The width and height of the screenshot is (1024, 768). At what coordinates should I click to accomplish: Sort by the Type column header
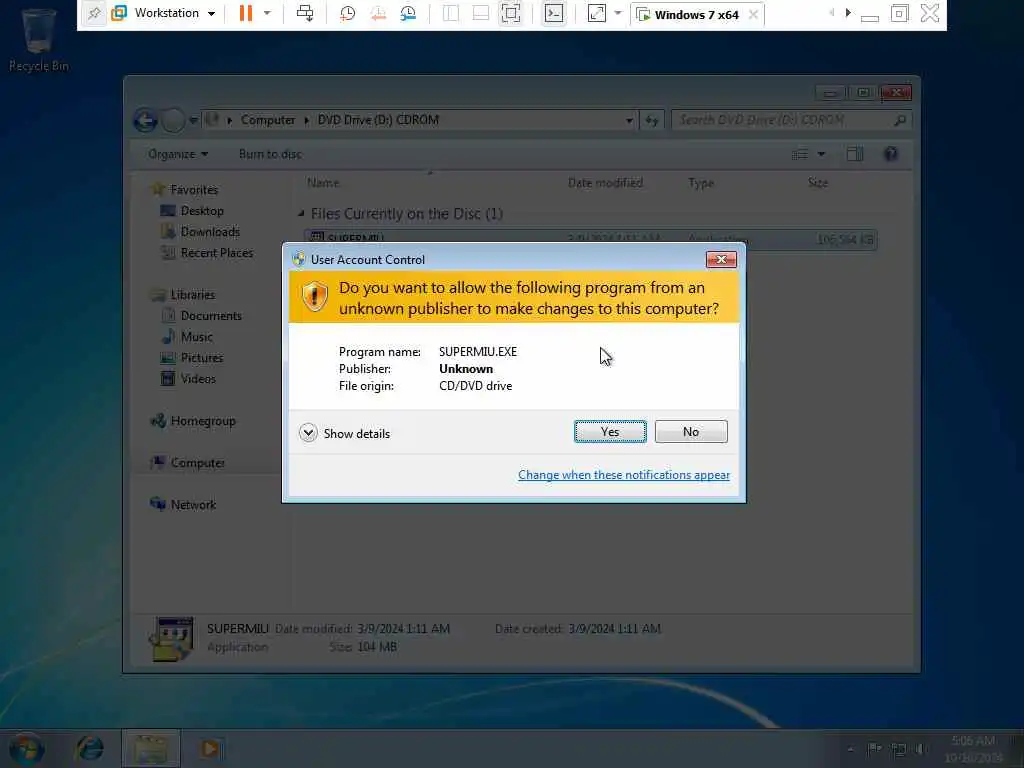click(x=701, y=183)
